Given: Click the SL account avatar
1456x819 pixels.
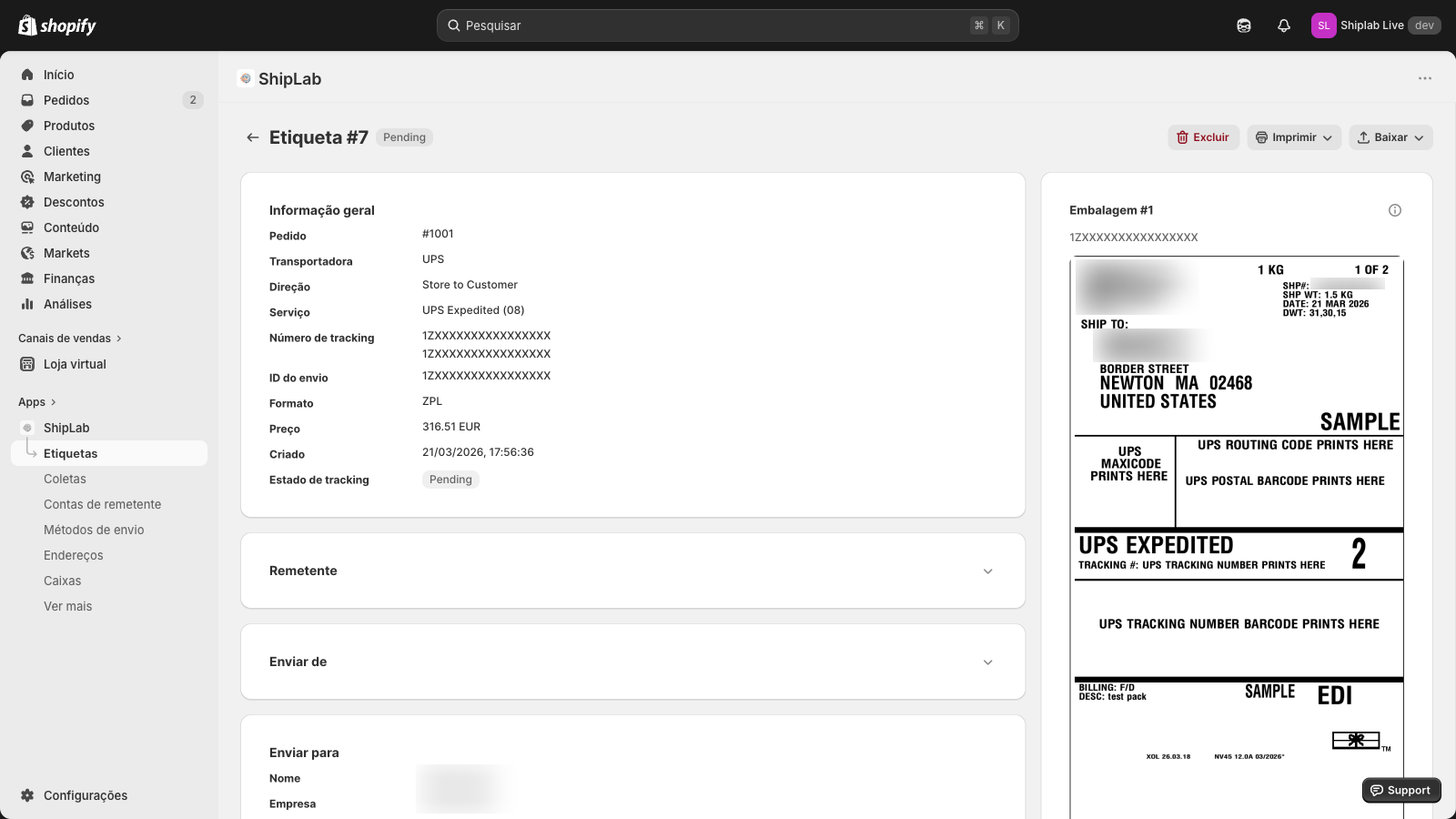Looking at the screenshot, I should click(1324, 25).
